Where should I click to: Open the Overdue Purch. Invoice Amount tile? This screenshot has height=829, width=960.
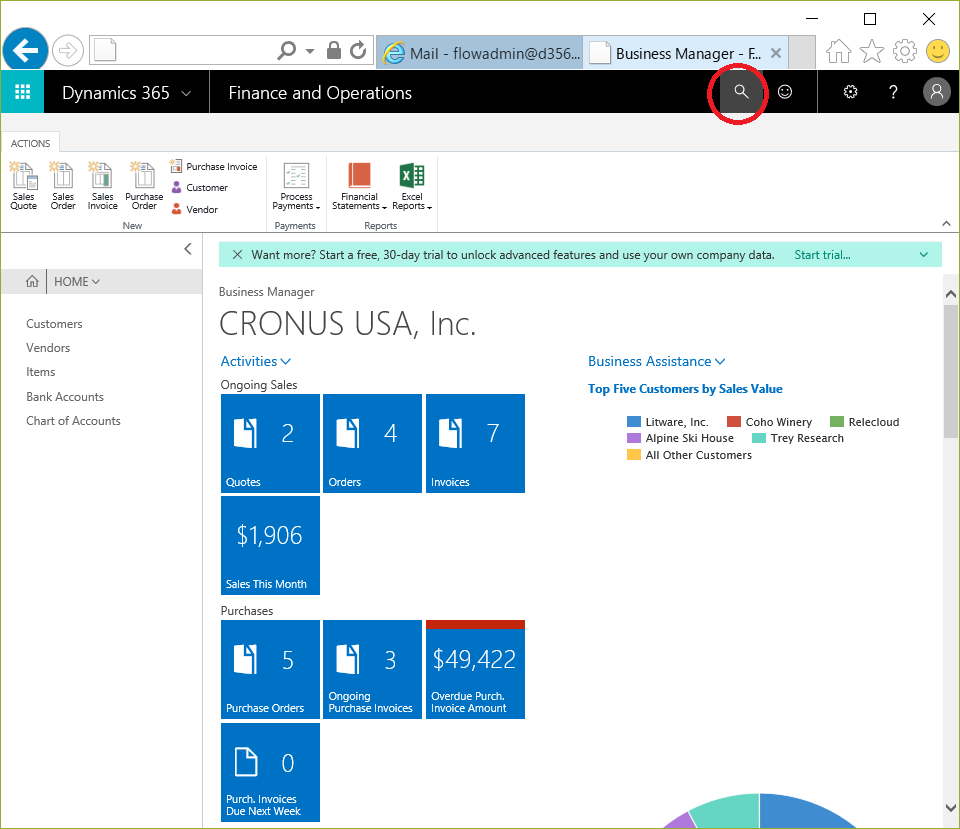tap(475, 670)
